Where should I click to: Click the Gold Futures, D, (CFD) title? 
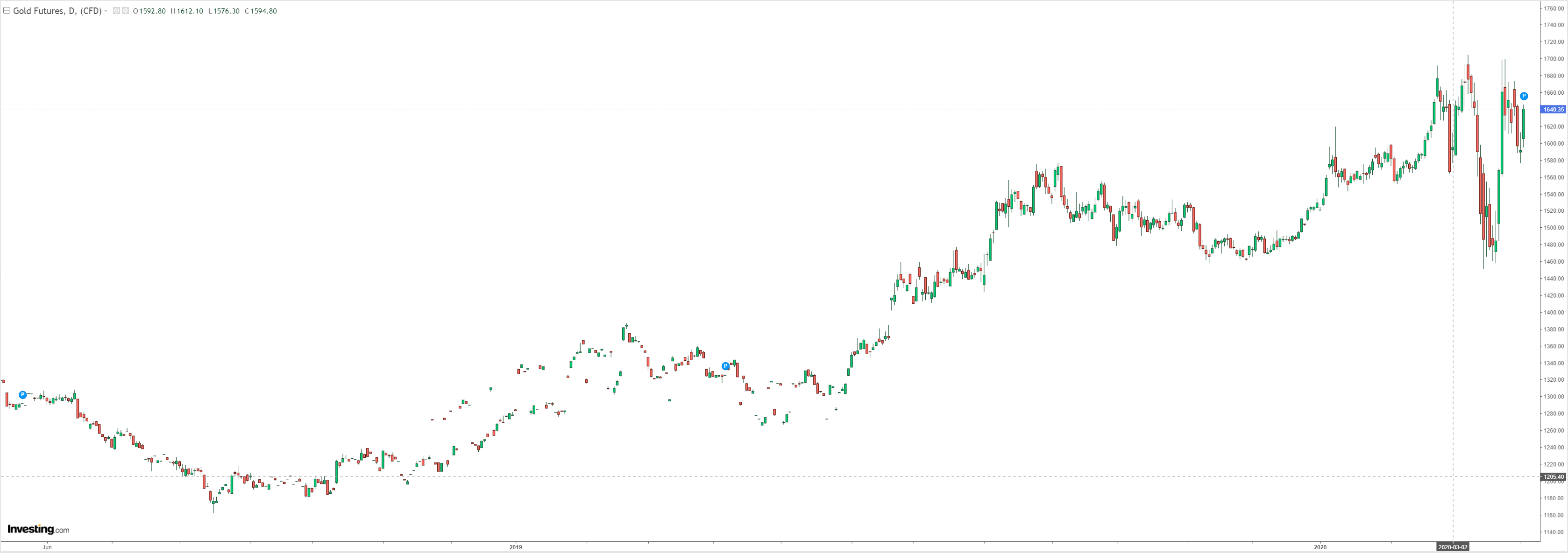tap(57, 11)
